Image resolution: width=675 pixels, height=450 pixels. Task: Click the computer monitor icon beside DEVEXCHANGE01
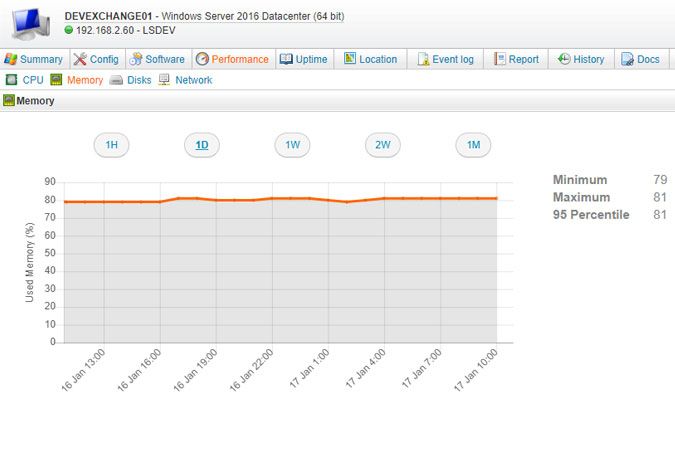(x=29, y=24)
